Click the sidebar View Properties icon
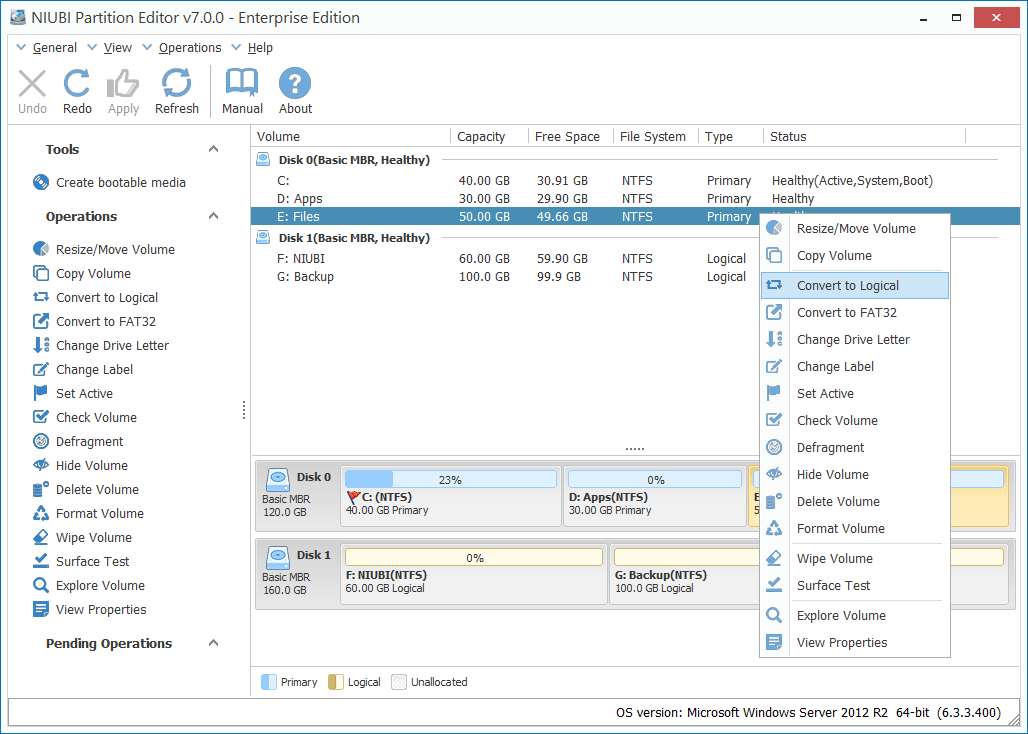1028x734 pixels. (41, 609)
